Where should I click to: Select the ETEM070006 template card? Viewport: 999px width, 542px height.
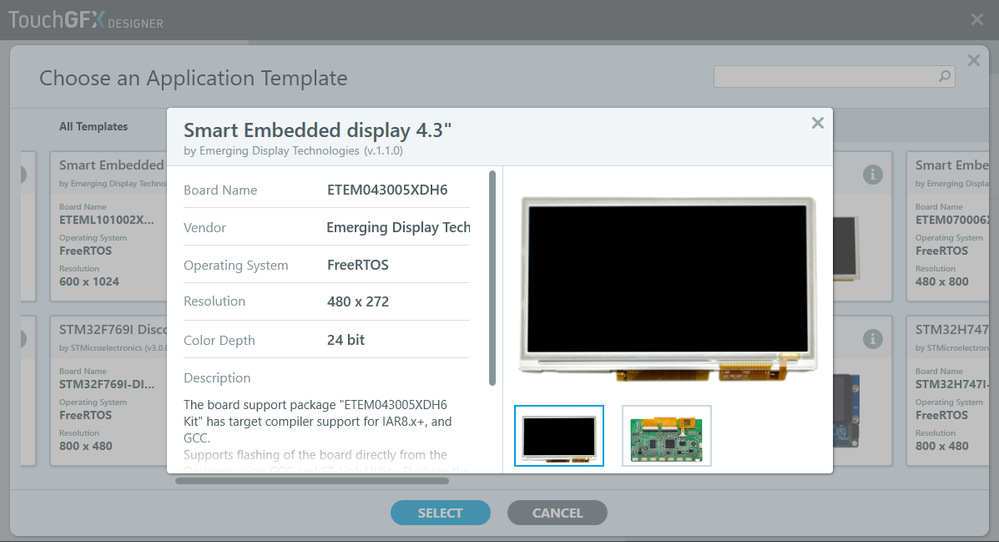pyautogui.click(x=948, y=226)
